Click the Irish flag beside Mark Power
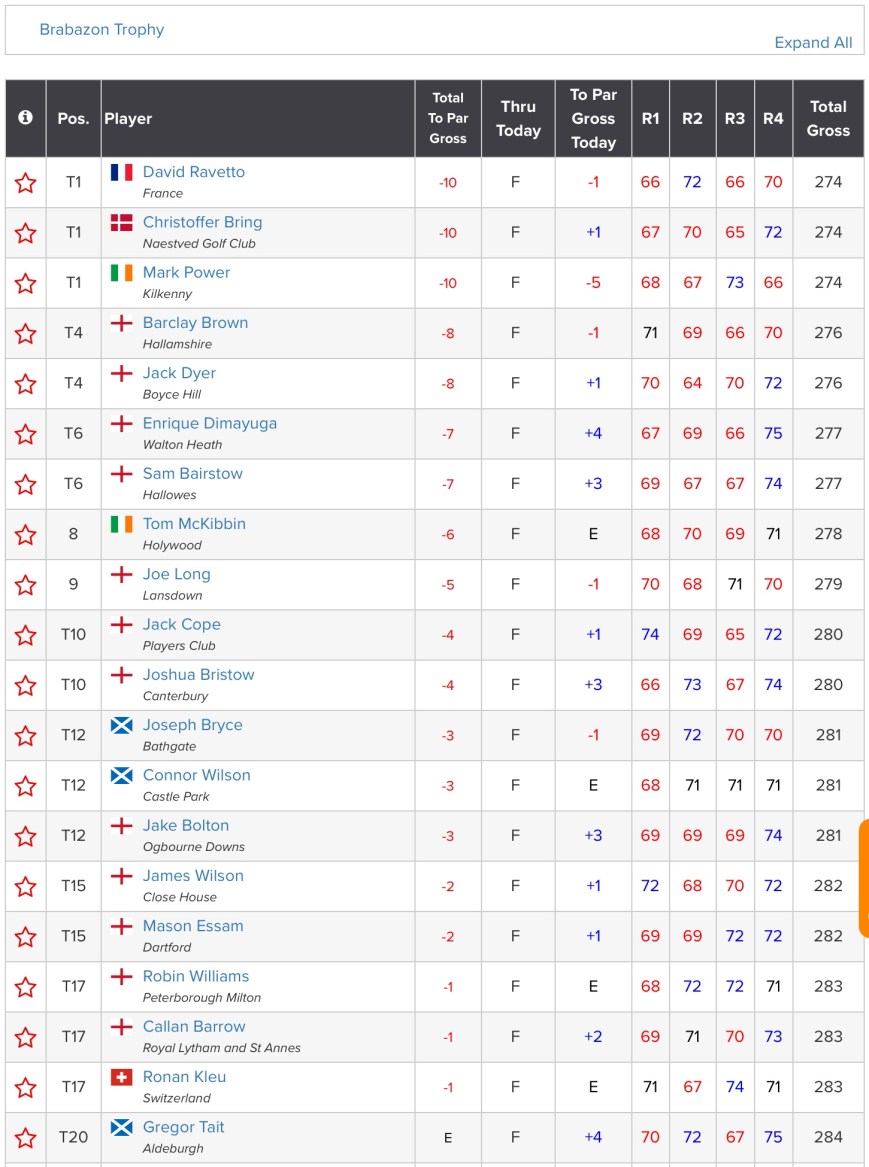The width and height of the screenshot is (869, 1167). coord(122,272)
